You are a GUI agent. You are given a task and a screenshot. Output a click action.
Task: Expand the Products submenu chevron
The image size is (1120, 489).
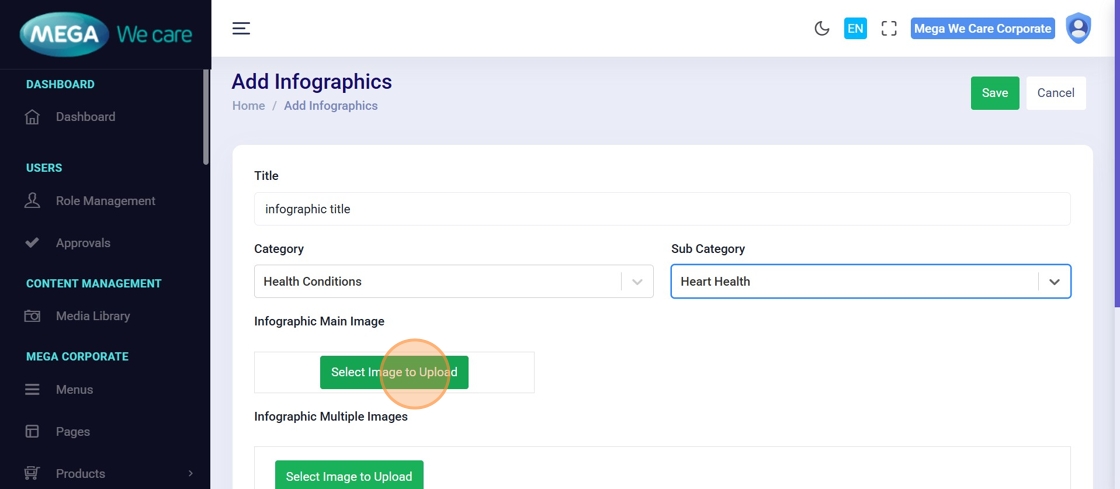[x=190, y=474]
